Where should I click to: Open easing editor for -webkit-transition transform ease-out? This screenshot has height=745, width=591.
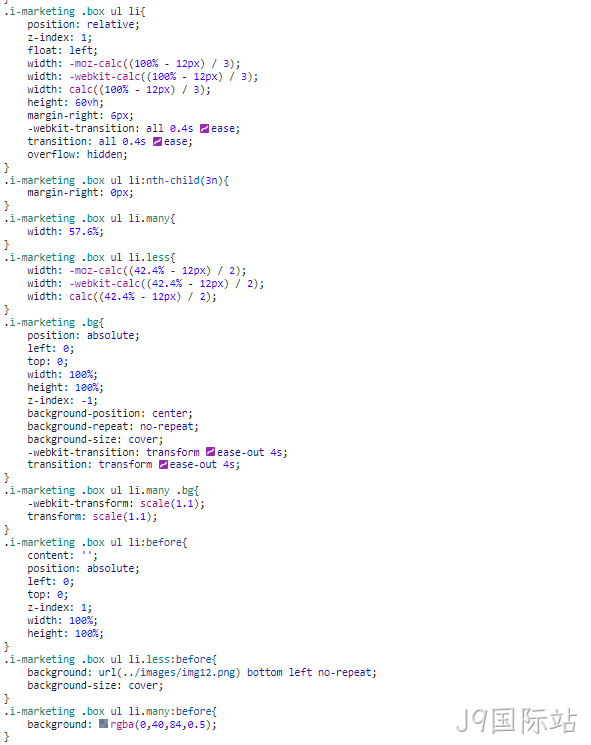point(210,452)
